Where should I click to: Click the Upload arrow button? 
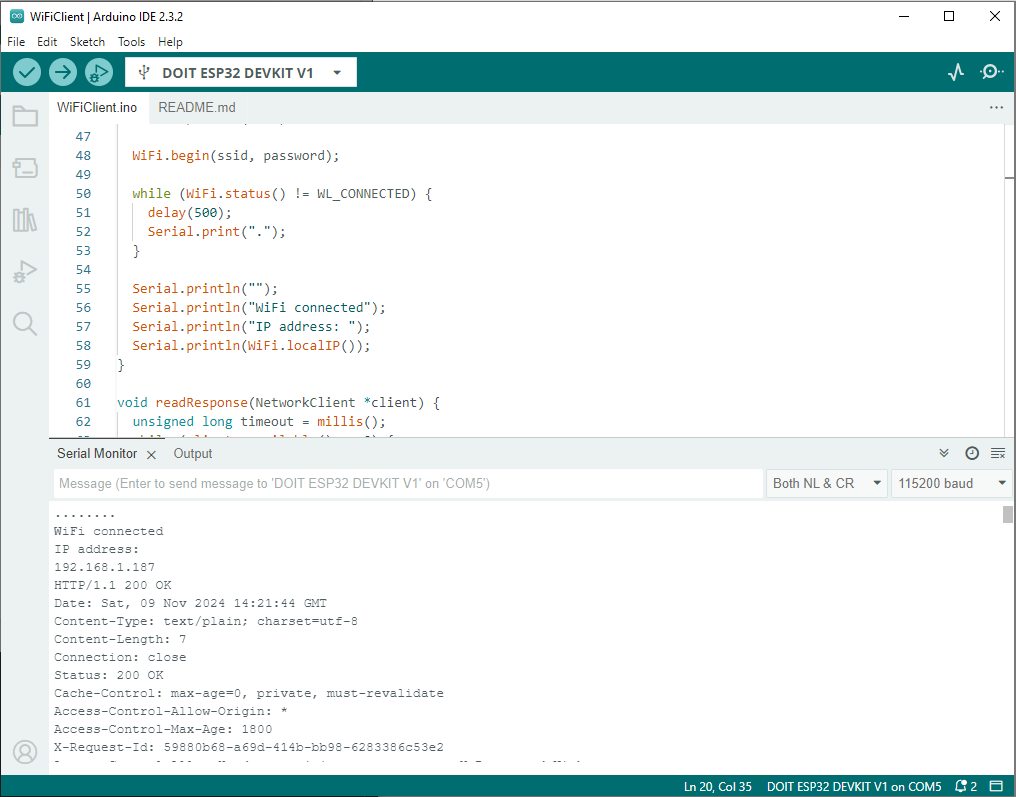pyautogui.click(x=63, y=72)
